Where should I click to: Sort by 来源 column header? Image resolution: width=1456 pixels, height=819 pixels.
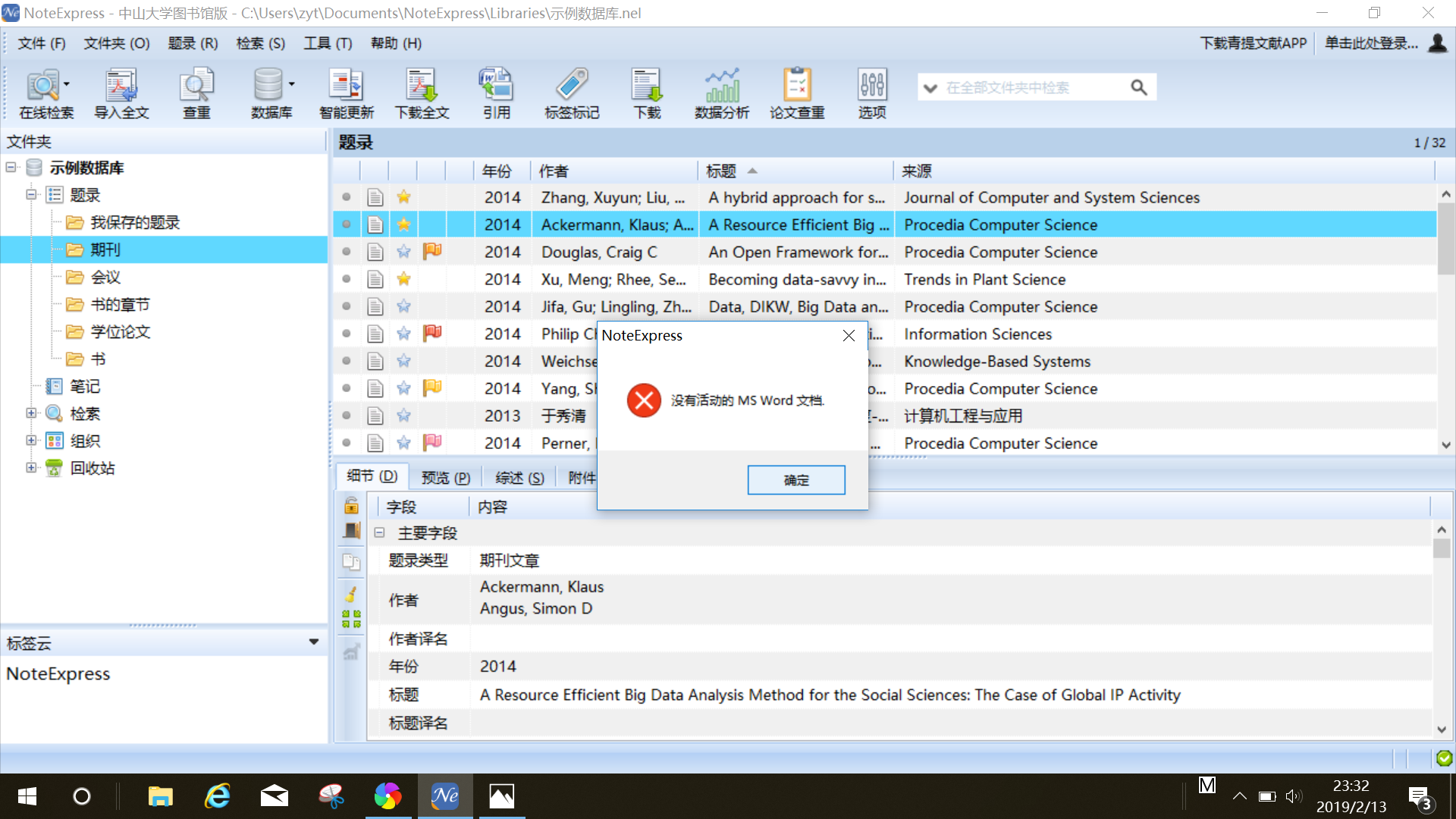[x=1163, y=171]
